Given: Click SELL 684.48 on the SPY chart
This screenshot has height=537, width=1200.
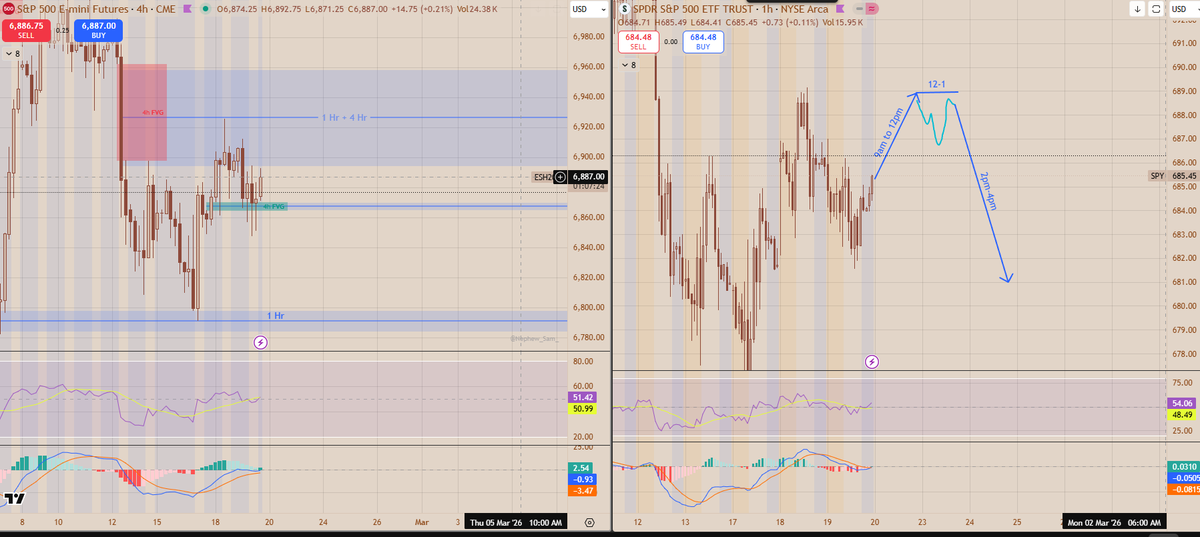Looking at the screenshot, I should point(637,42).
